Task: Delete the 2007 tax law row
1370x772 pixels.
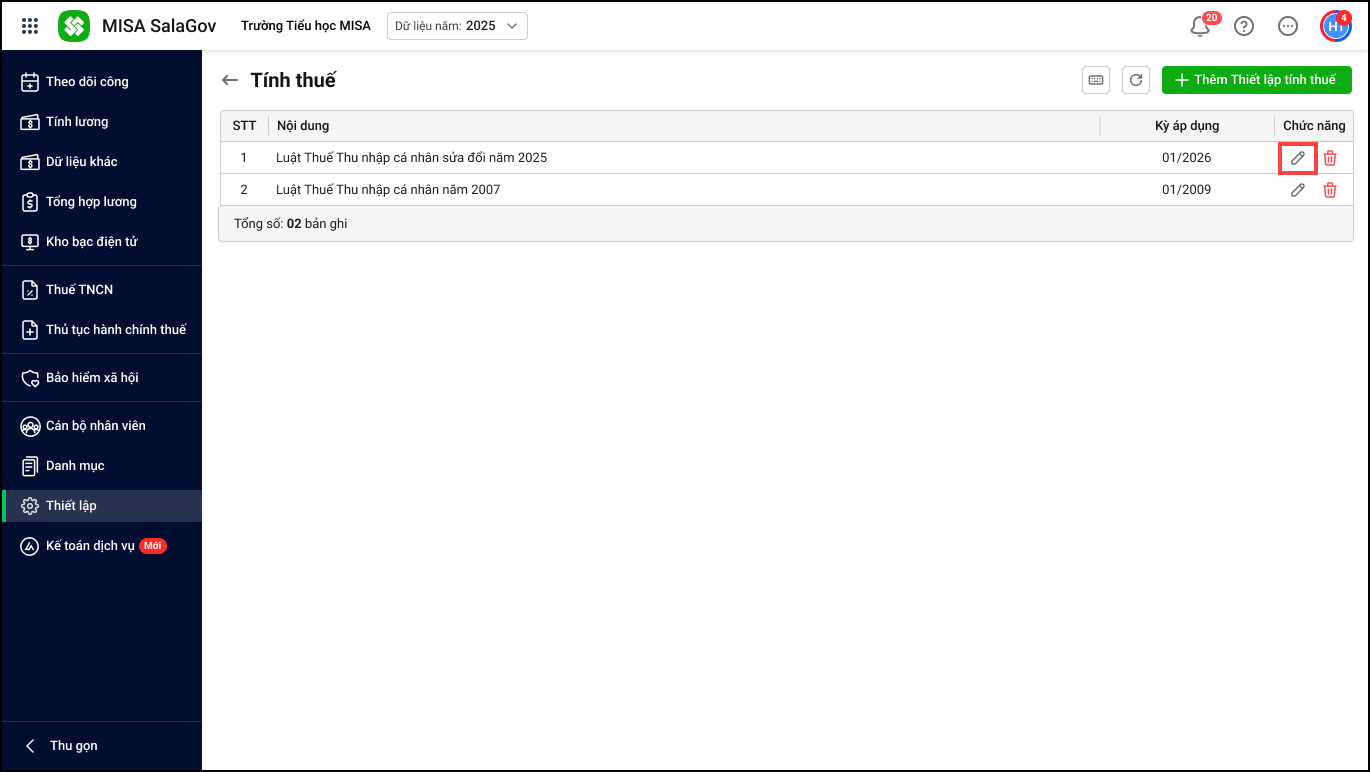Action: click(x=1330, y=190)
